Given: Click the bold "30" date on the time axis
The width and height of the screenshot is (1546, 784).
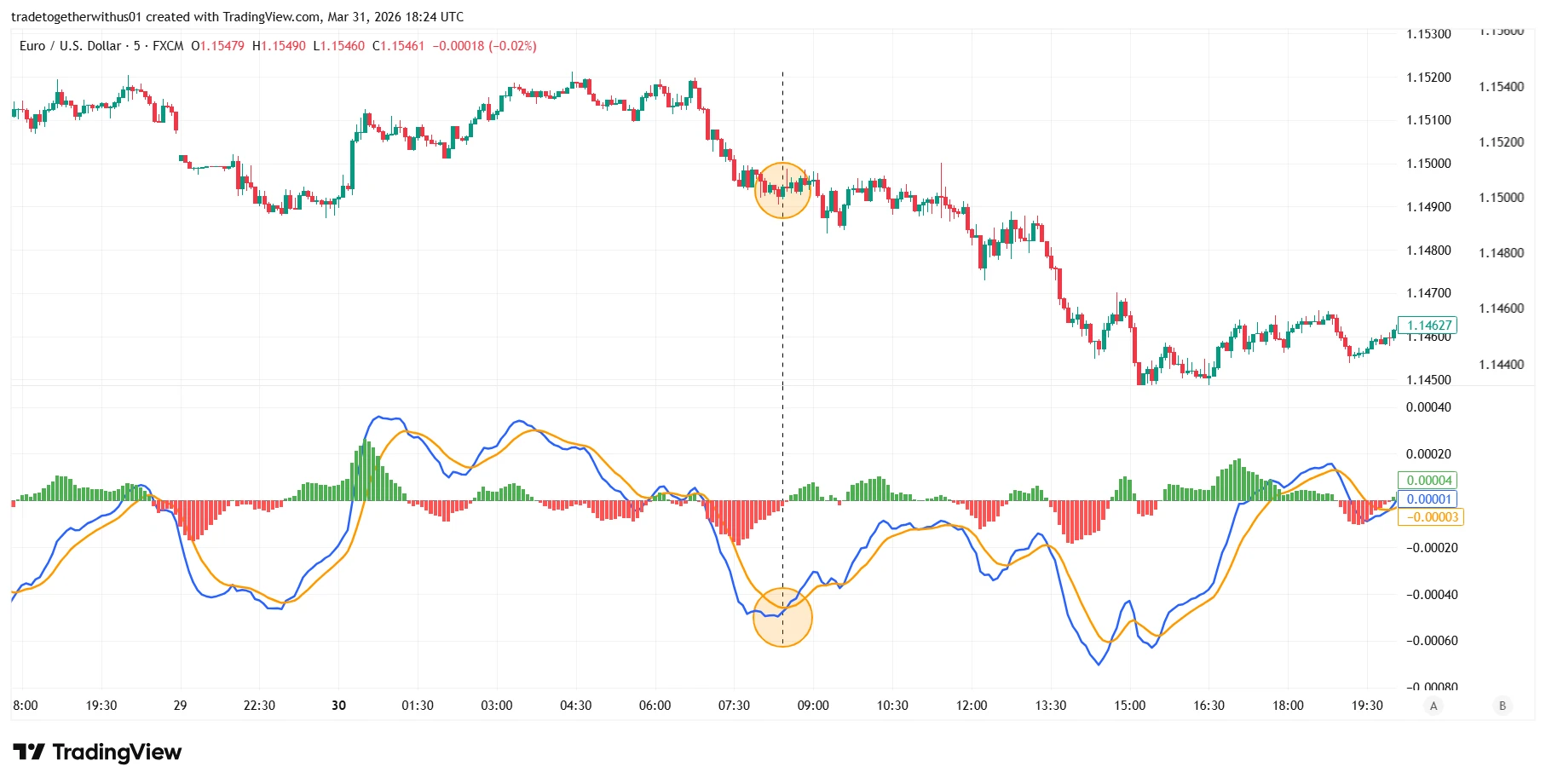Looking at the screenshot, I should (x=338, y=706).
